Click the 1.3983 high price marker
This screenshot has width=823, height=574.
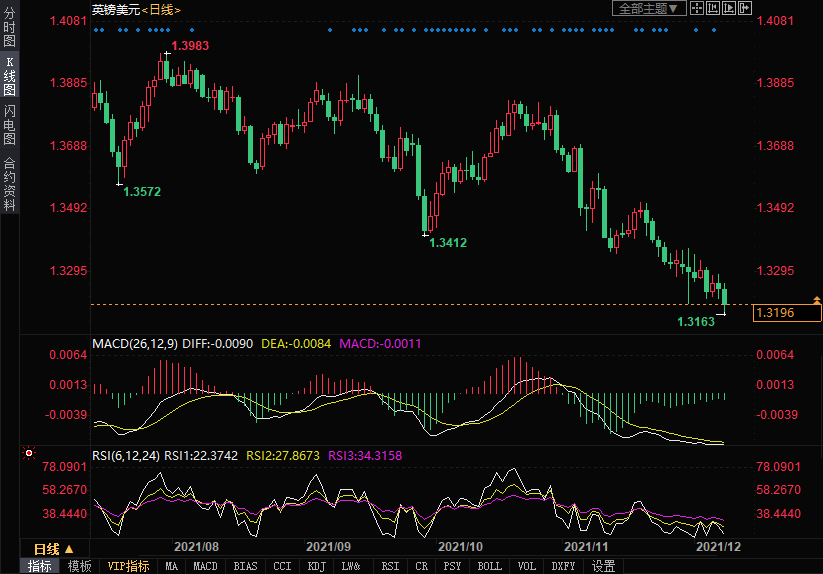click(x=190, y=46)
